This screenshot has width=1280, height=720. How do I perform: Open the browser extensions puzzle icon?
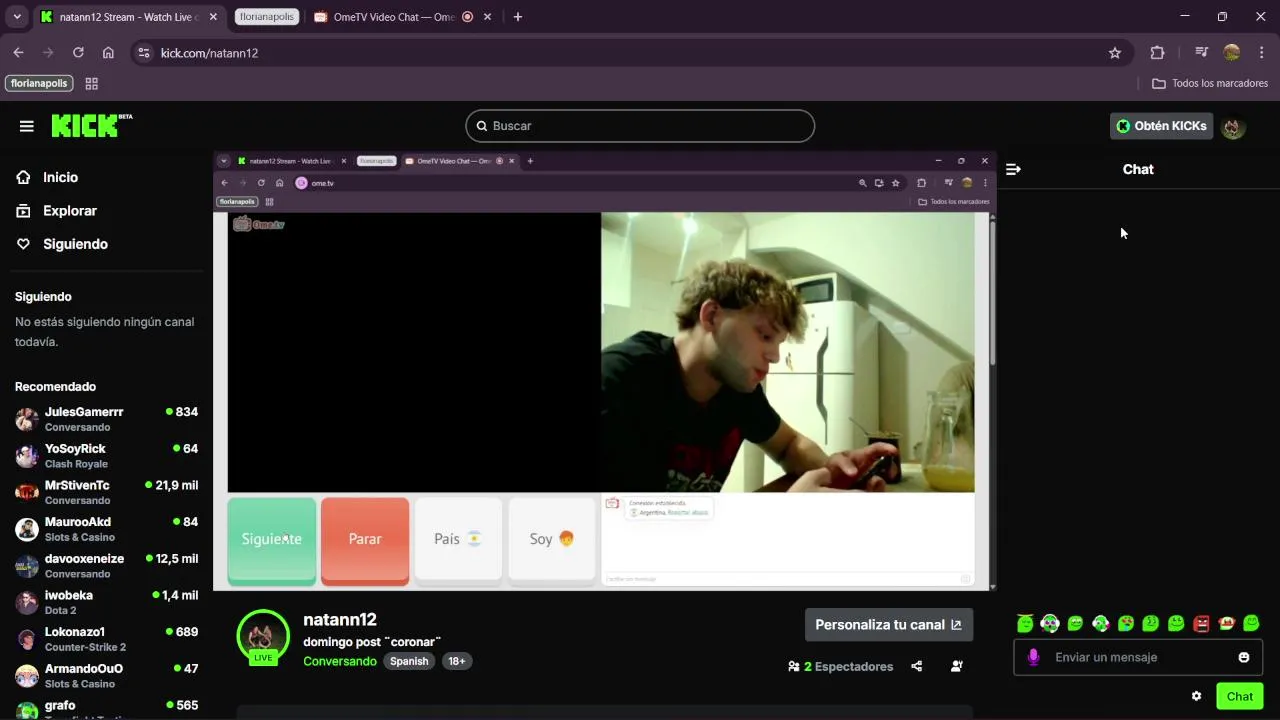(1158, 53)
